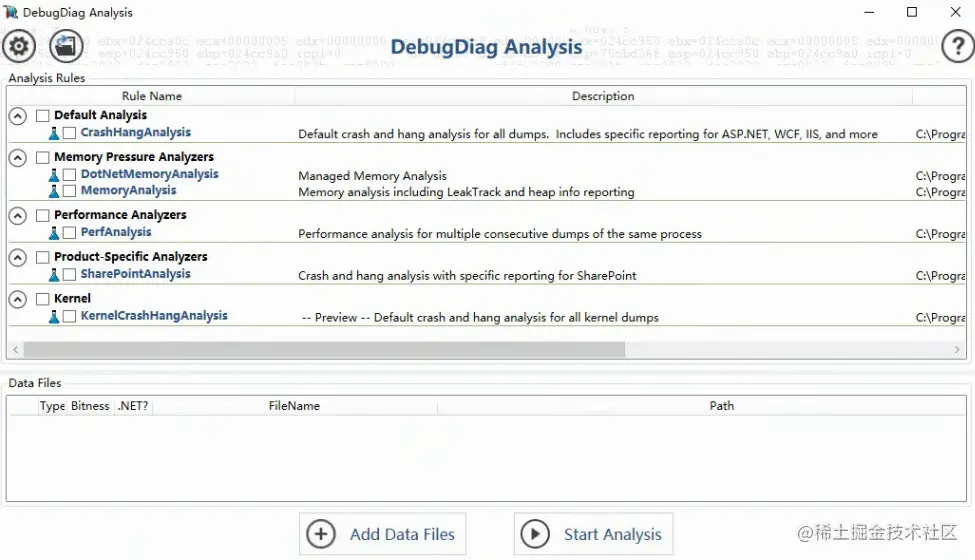Image resolution: width=975 pixels, height=560 pixels.
Task: Open the PerfAnalysis rule link
Action: pyautogui.click(x=116, y=232)
